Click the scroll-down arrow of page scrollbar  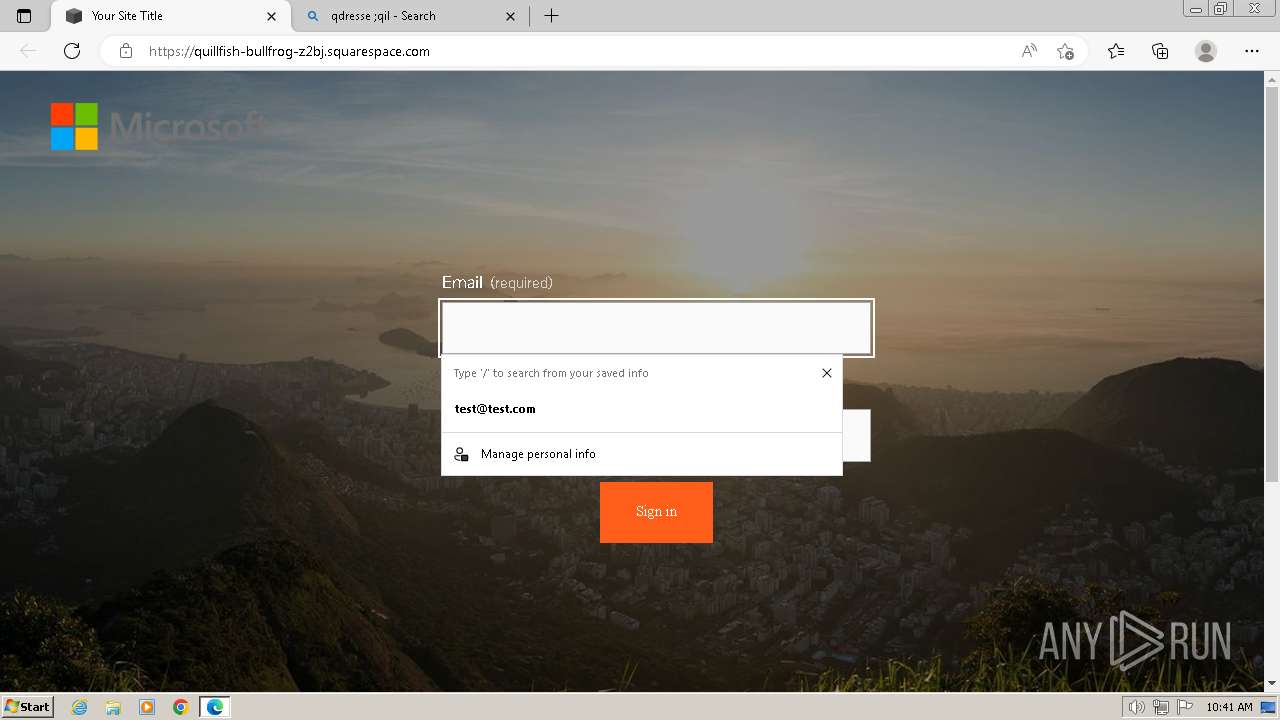[1272, 684]
